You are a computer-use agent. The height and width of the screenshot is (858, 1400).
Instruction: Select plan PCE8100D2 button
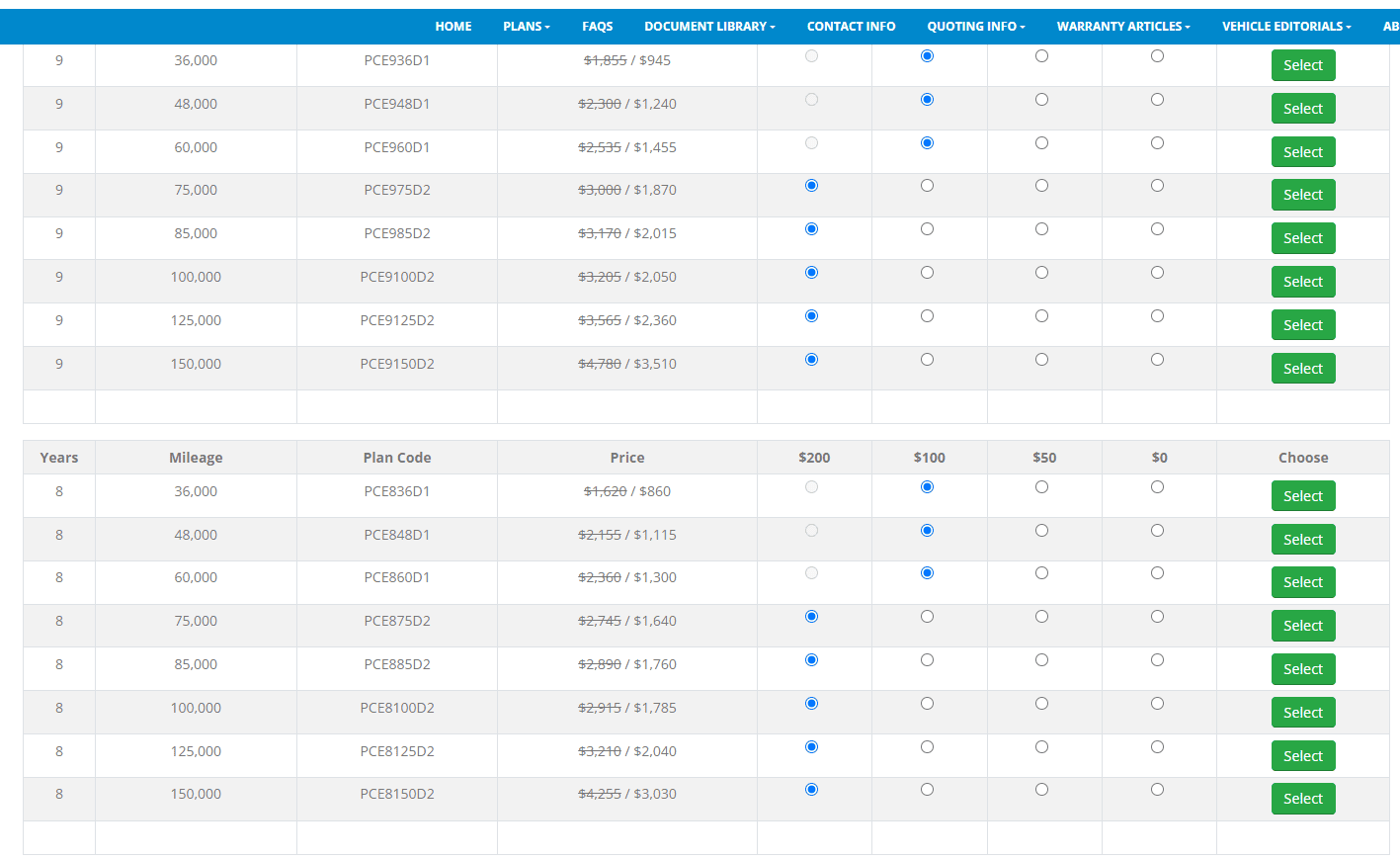coord(1303,713)
